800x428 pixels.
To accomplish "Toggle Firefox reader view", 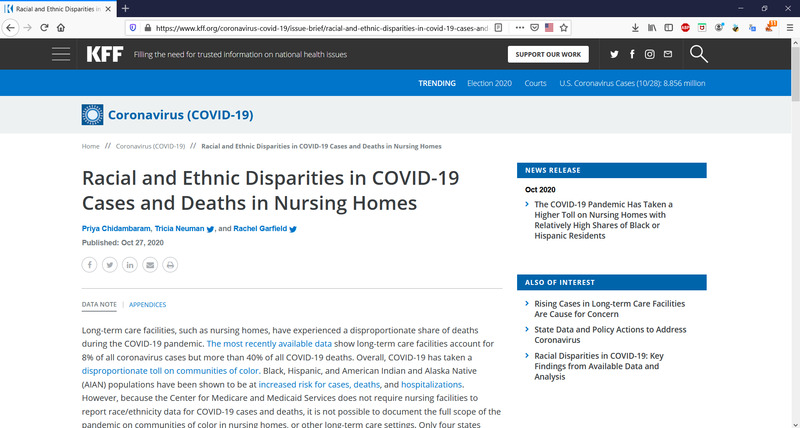I will (499, 27).
